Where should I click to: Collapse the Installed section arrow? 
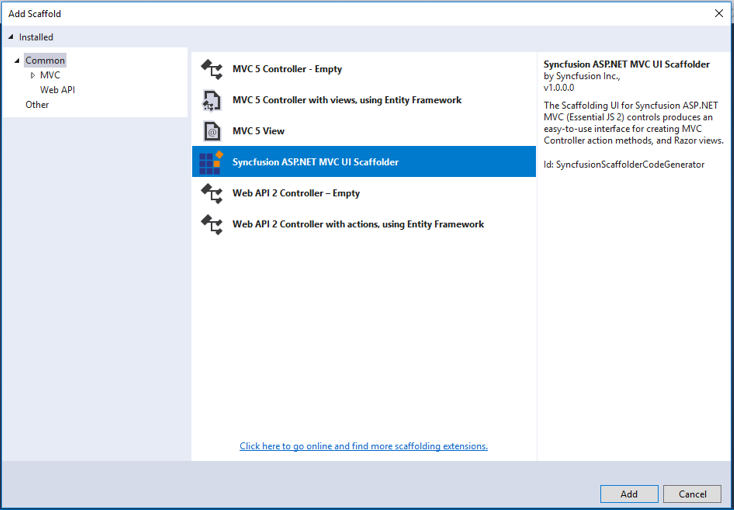point(11,37)
